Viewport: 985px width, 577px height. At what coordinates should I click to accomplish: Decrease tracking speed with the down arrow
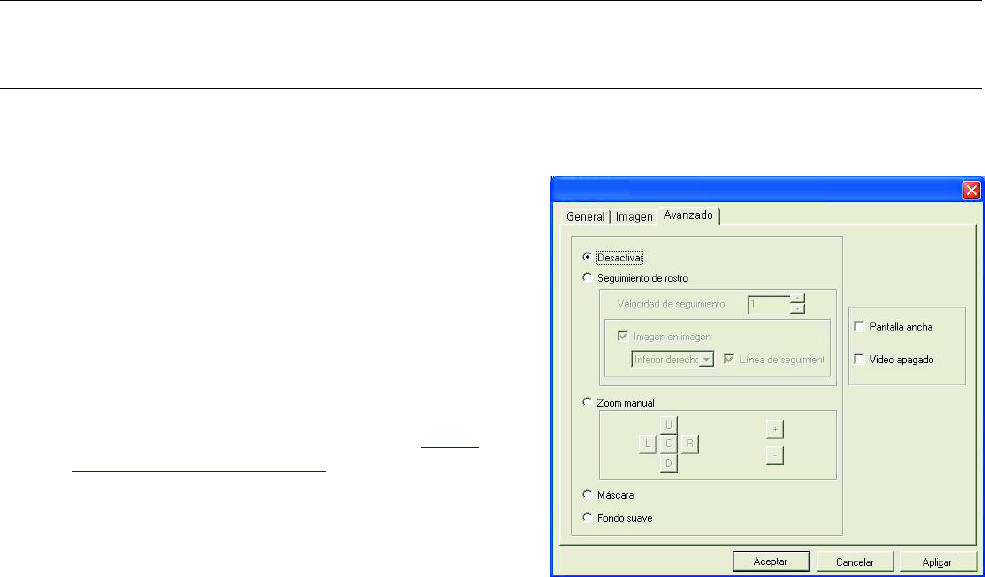797,308
